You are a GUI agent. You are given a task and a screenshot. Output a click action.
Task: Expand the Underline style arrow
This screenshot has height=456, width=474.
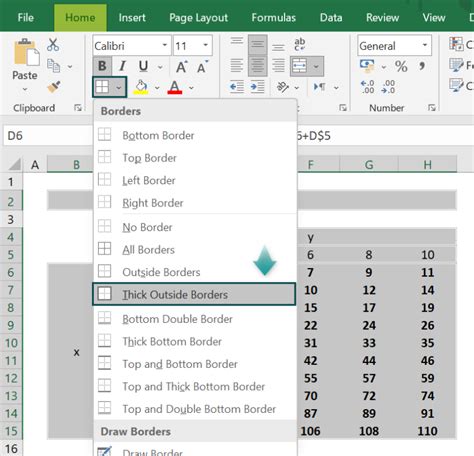tap(160, 67)
